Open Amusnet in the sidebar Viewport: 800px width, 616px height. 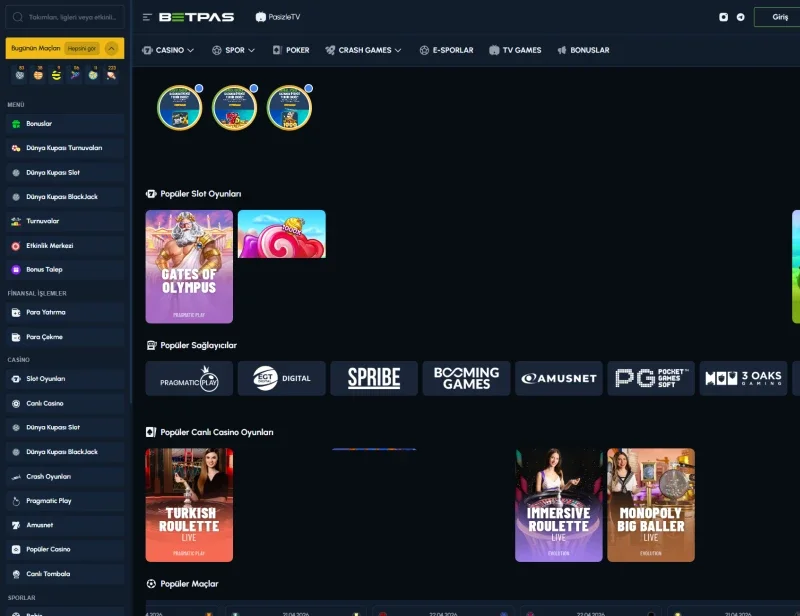(65, 525)
